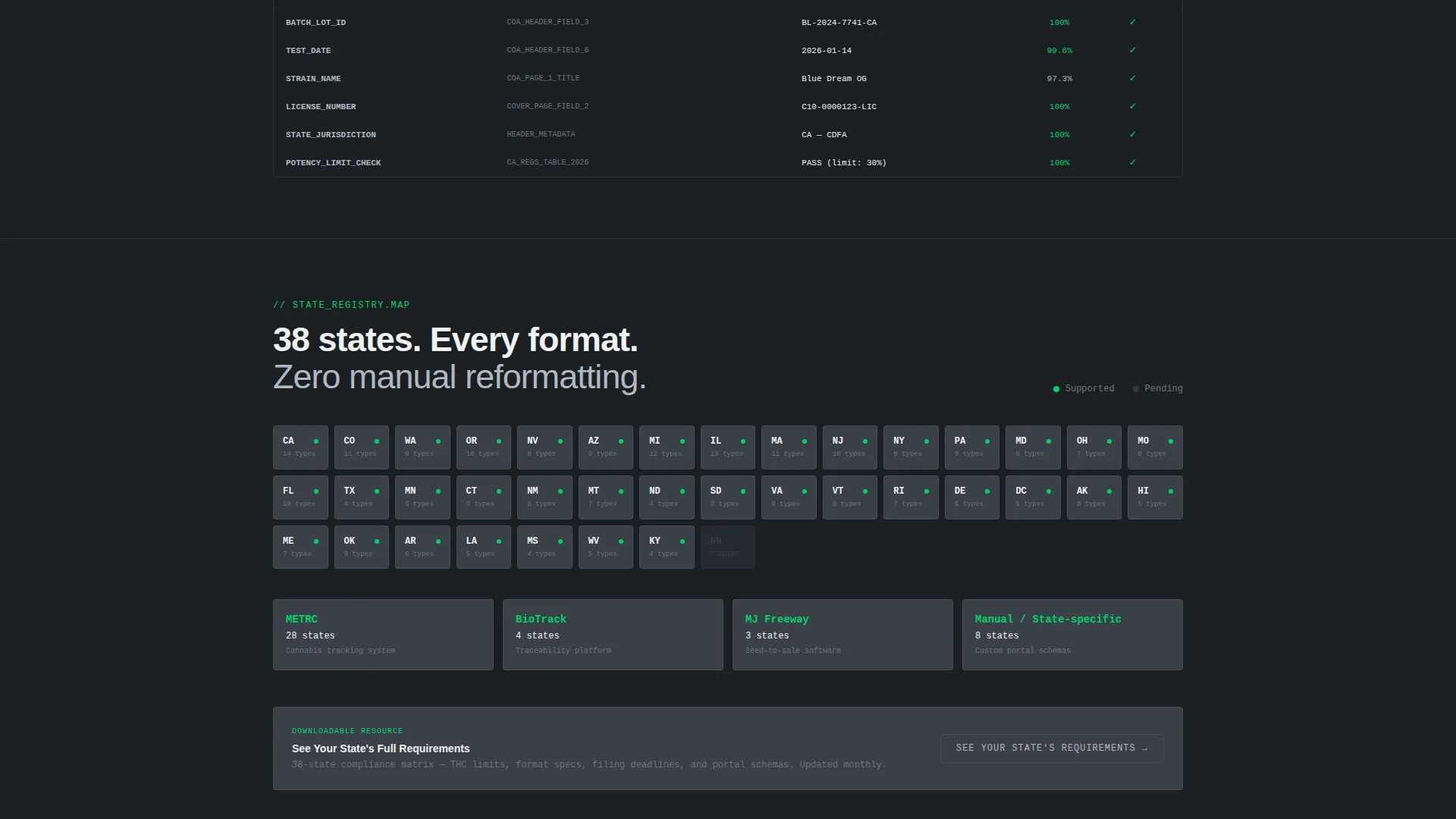Open the NM state tile
The image size is (1456, 819).
tap(544, 497)
